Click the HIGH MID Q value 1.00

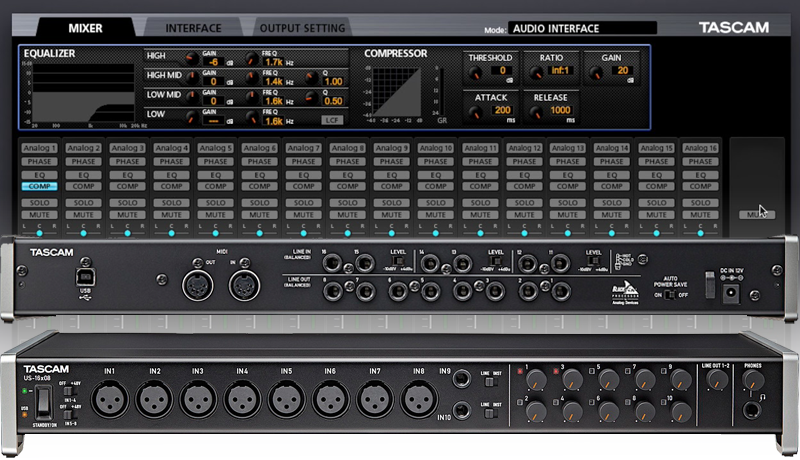tap(333, 81)
